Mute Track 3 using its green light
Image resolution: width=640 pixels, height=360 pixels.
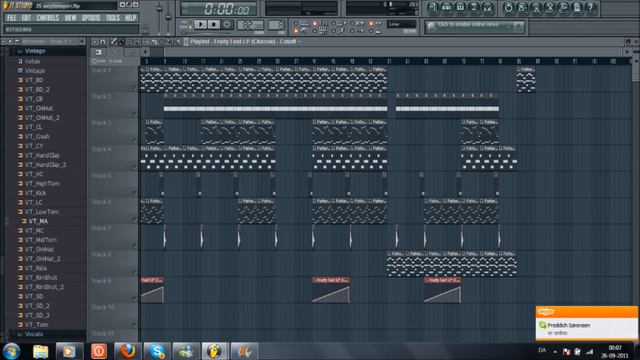134,140
